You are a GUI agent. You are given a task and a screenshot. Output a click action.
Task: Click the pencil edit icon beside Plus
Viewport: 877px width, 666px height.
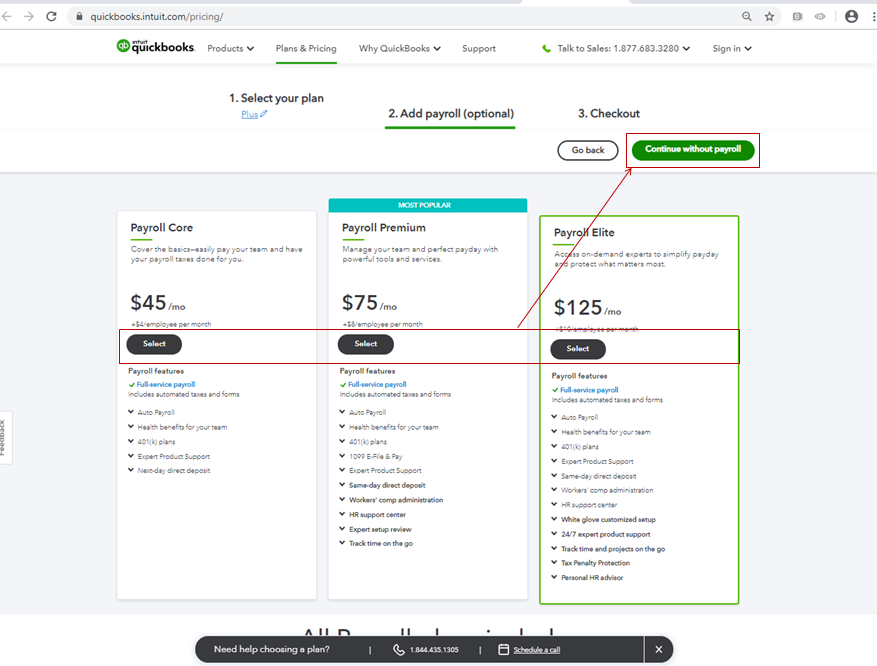pos(263,114)
